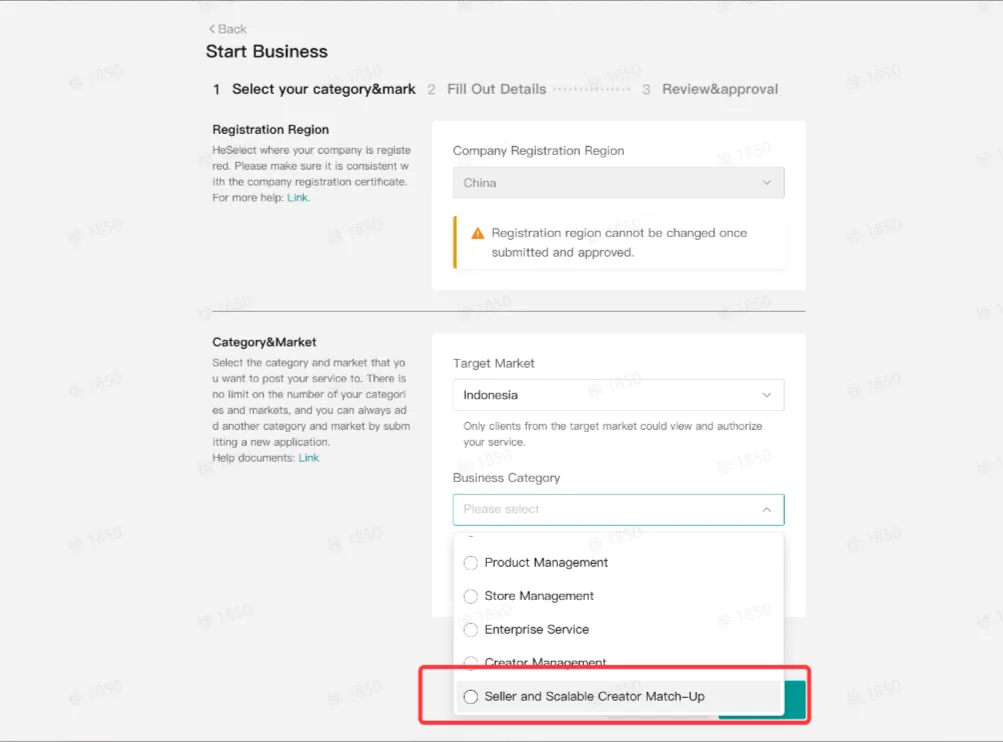Viewport: 1003px width, 742px height.
Task: Pick the Creator Management option
Action: click(x=545, y=663)
